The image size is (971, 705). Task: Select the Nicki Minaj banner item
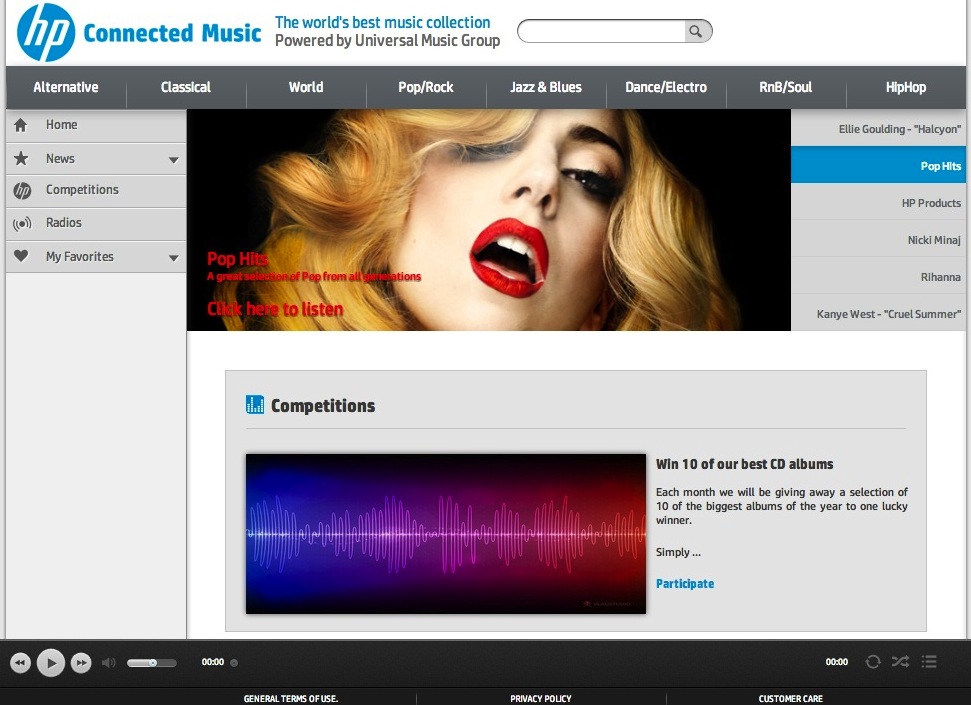(x=878, y=239)
